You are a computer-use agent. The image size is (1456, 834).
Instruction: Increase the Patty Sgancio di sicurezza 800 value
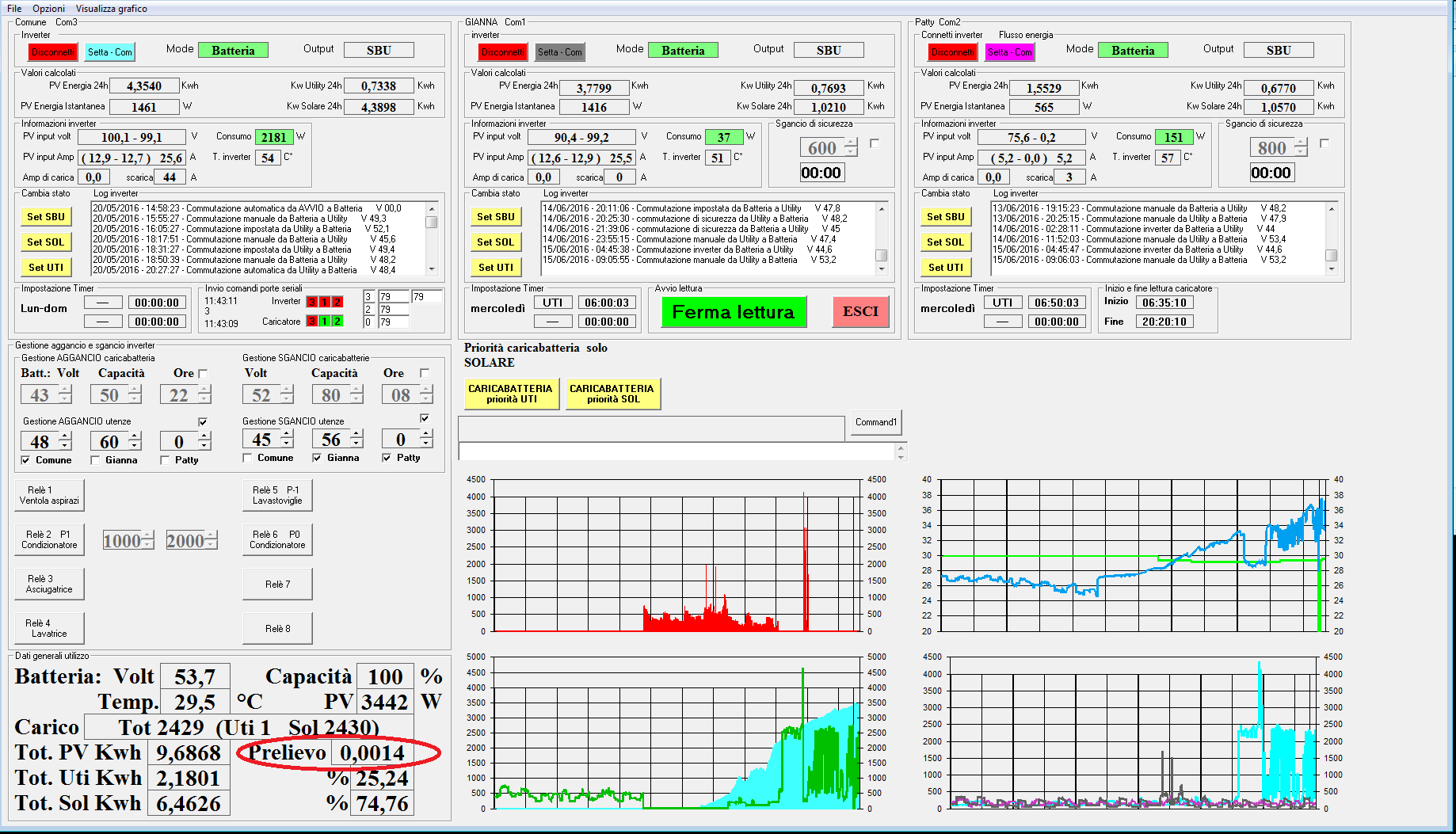click(1302, 143)
